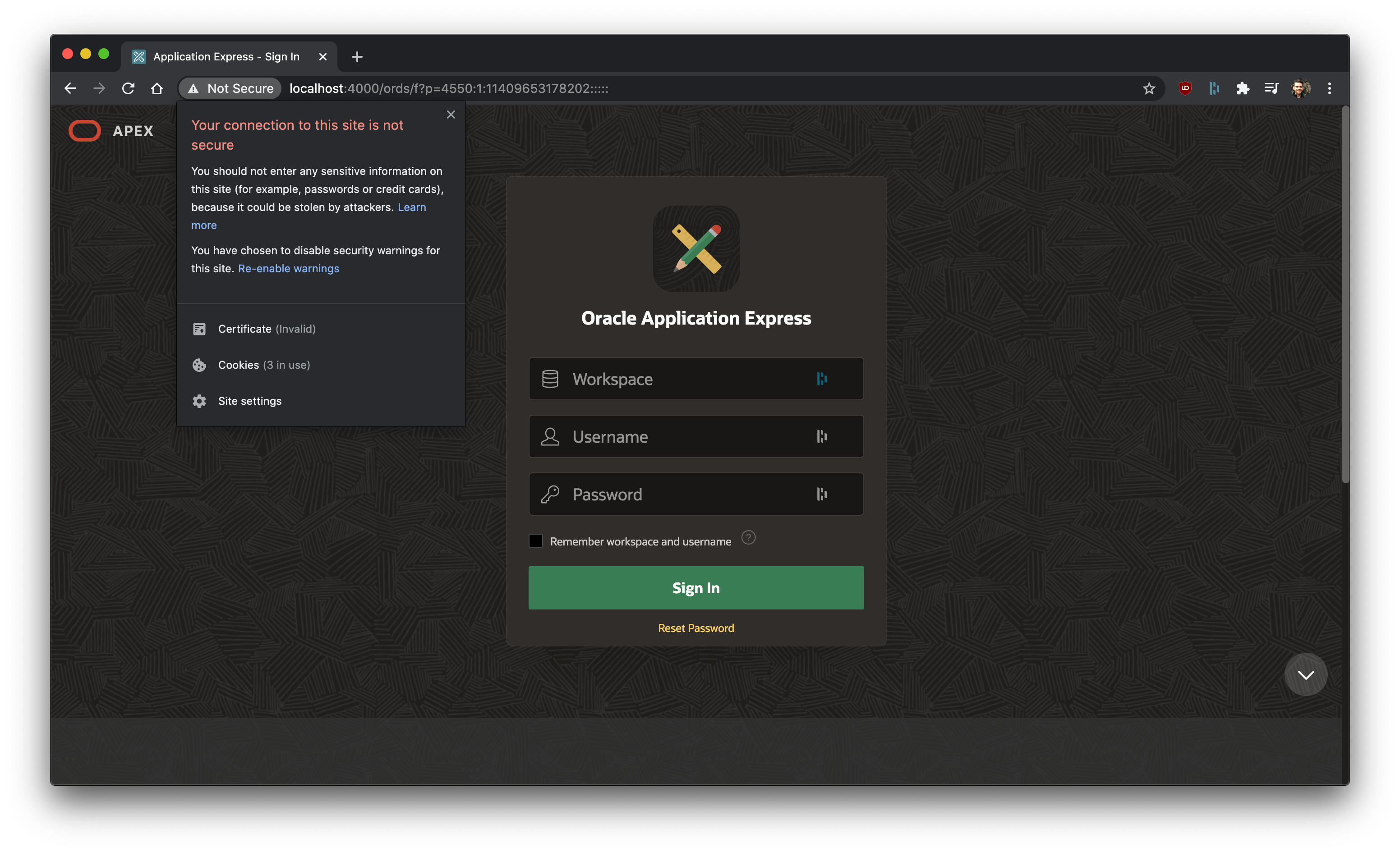
Task: Focus the Username input field
Action: point(696,436)
